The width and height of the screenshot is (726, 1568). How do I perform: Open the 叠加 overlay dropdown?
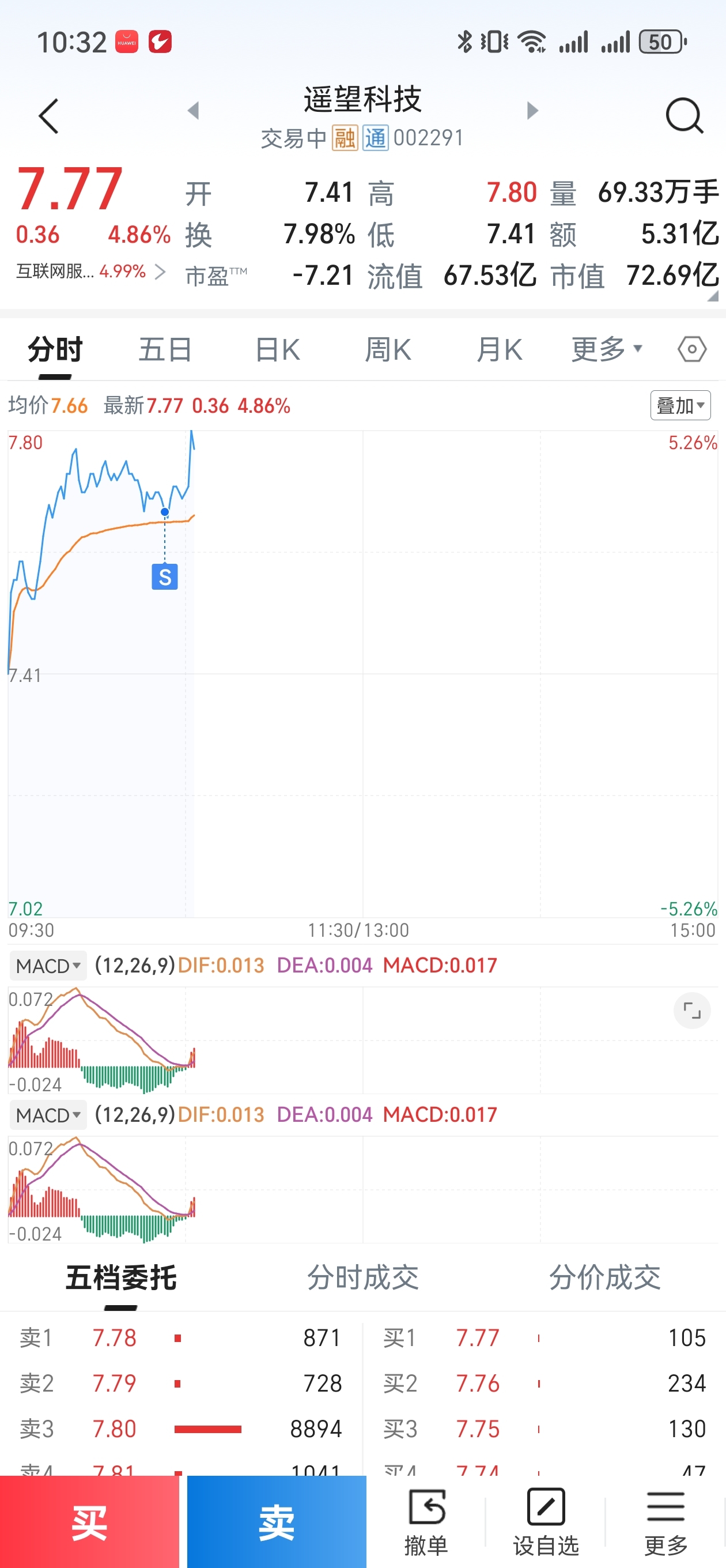(680, 405)
